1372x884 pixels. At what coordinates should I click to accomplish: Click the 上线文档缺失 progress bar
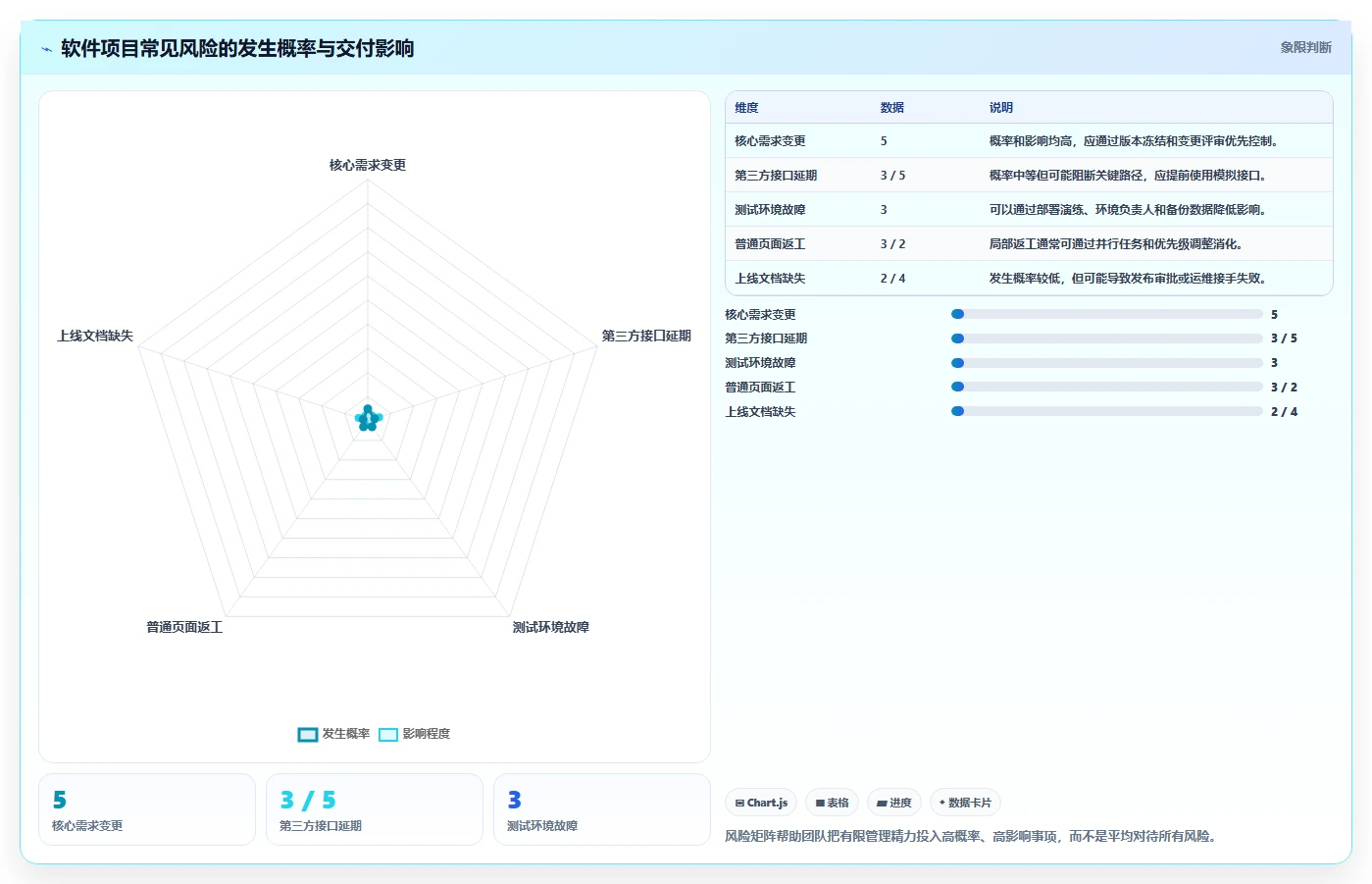[1107, 411]
